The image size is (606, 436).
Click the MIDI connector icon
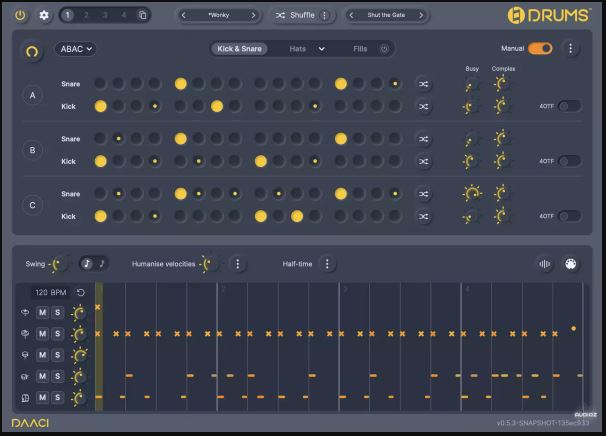click(570, 264)
